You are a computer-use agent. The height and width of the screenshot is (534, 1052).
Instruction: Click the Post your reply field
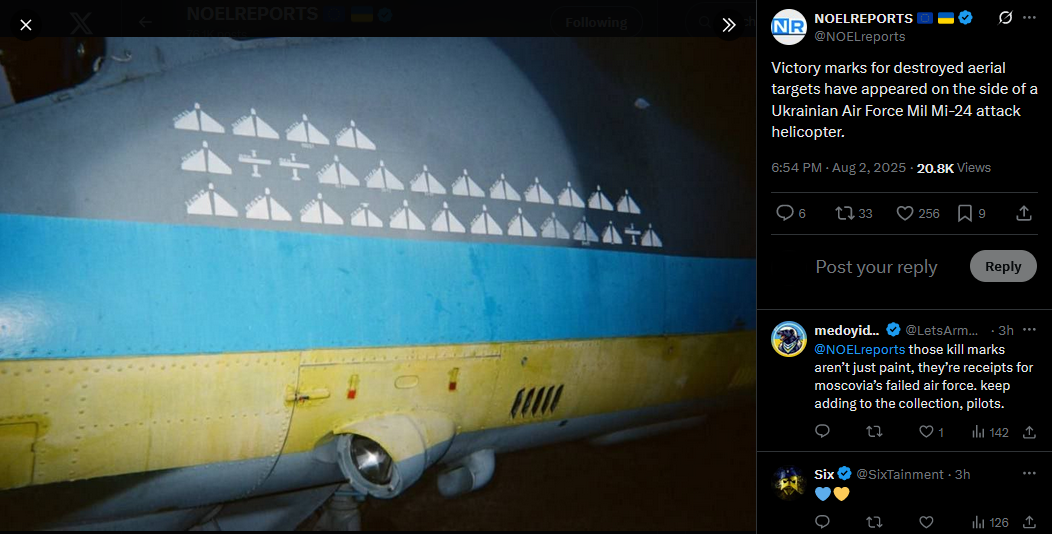point(876,267)
